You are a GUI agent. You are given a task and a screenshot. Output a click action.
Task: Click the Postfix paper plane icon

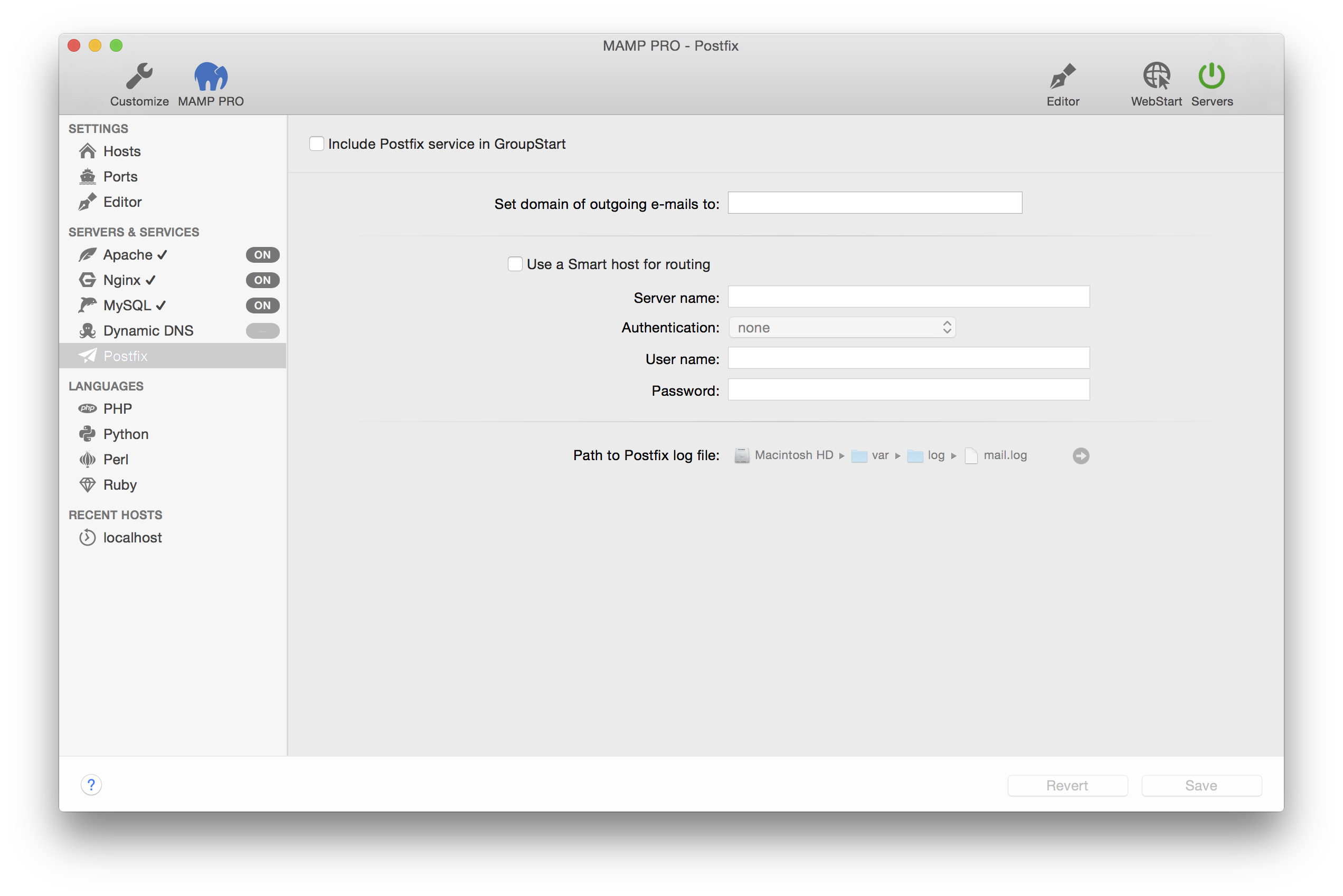tap(88, 356)
